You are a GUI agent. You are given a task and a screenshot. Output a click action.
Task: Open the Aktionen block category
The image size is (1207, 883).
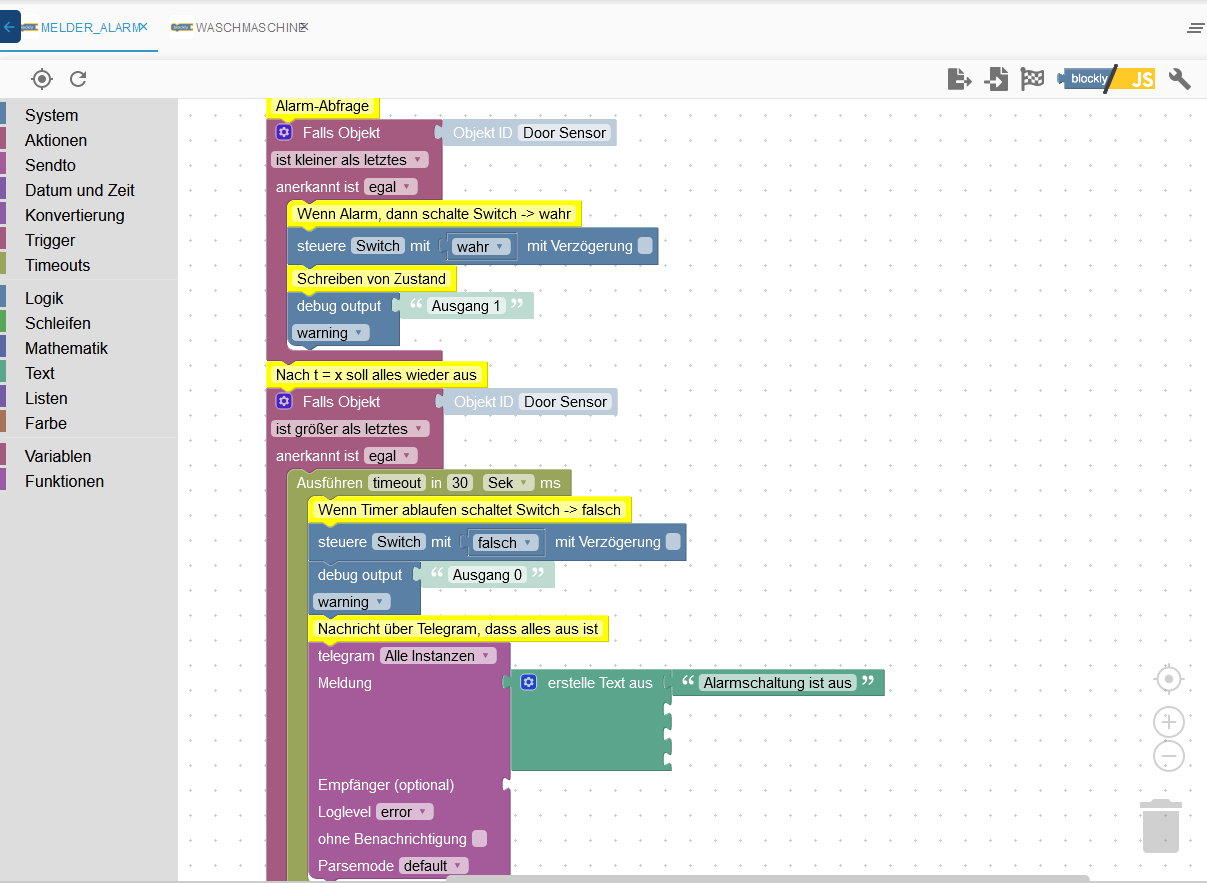coord(56,141)
